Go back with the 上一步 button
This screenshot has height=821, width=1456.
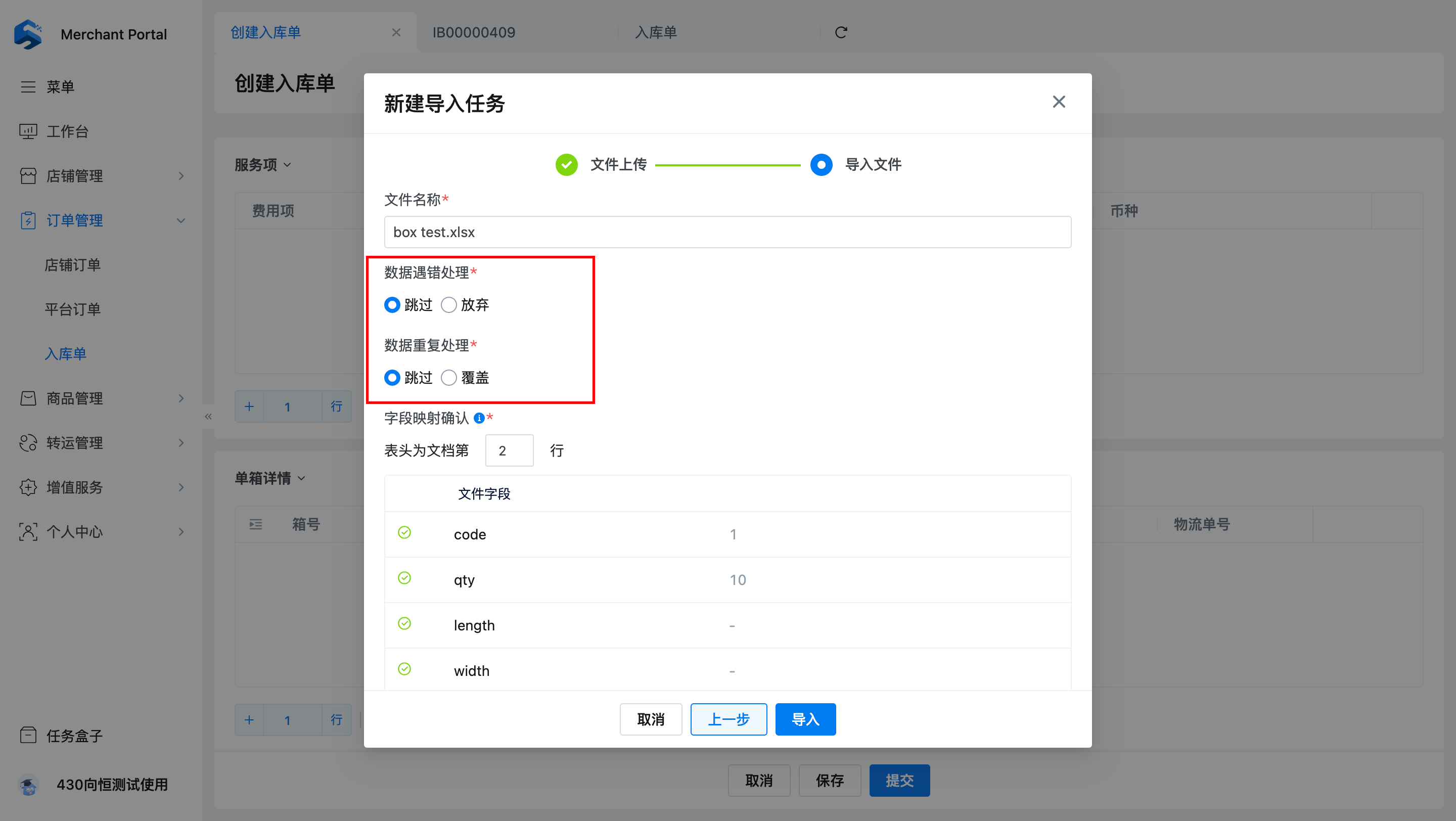pyautogui.click(x=728, y=719)
